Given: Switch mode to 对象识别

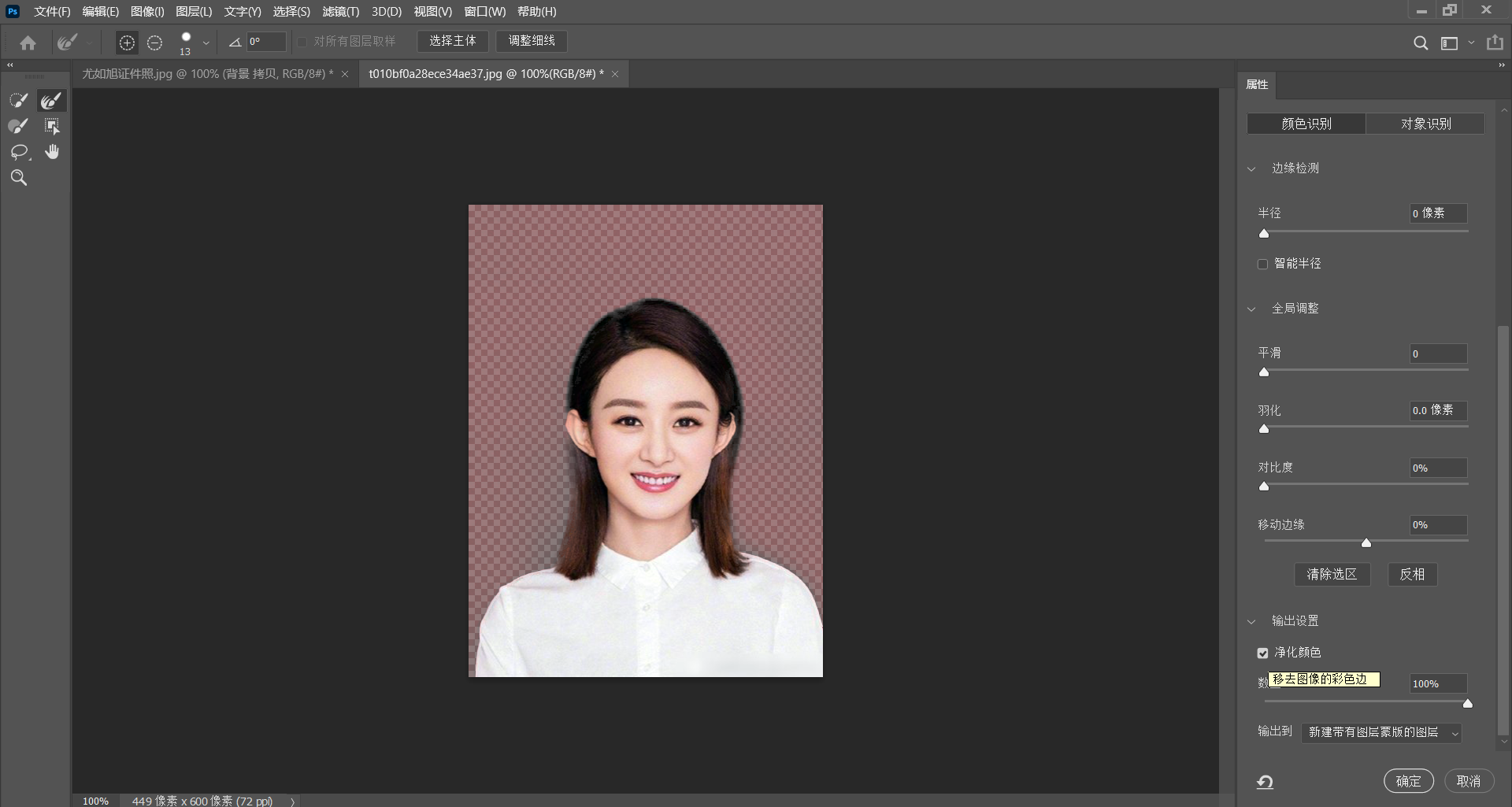Looking at the screenshot, I should tap(1425, 124).
